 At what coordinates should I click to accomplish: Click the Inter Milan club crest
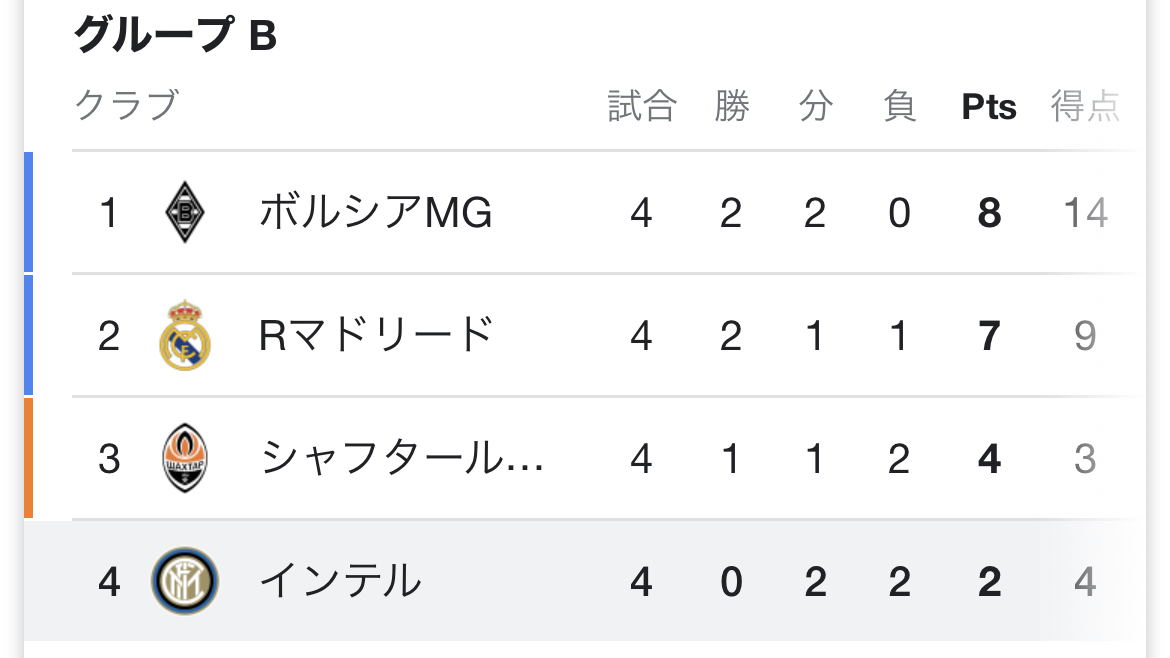pyautogui.click(x=185, y=581)
